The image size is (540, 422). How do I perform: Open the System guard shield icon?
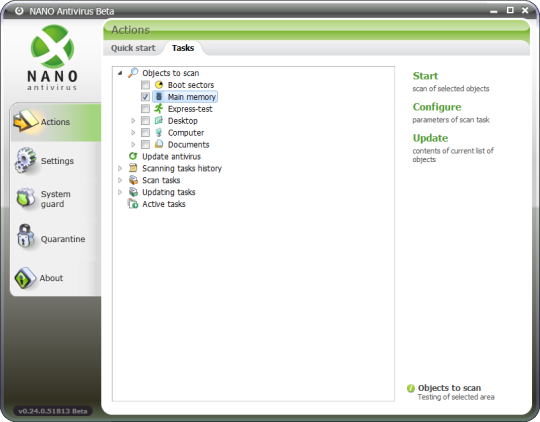(25, 198)
